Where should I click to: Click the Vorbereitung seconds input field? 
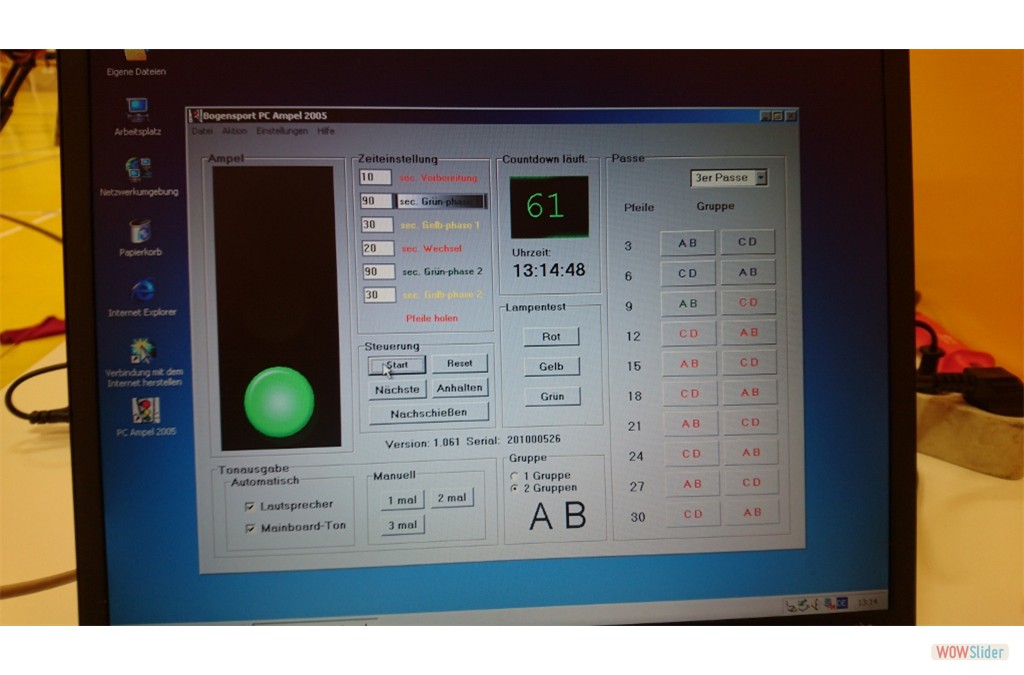pyautogui.click(x=376, y=177)
